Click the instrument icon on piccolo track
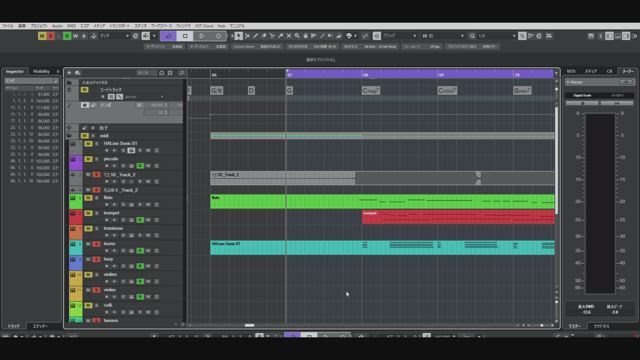The height and width of the screenshot is (360, 640). click(x=73, y=159)
